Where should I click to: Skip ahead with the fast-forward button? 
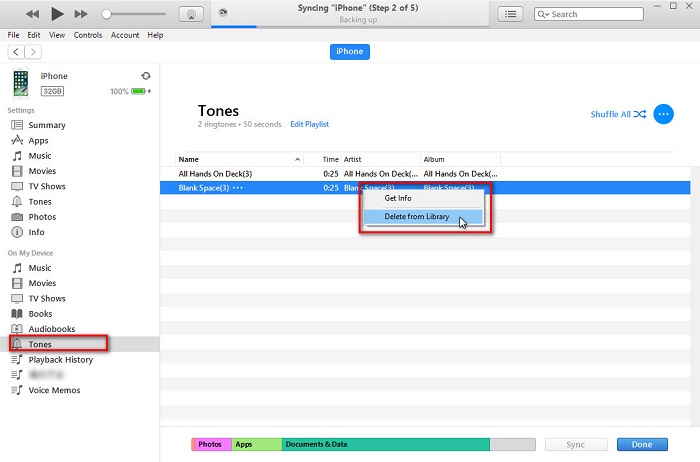point(81,14)
